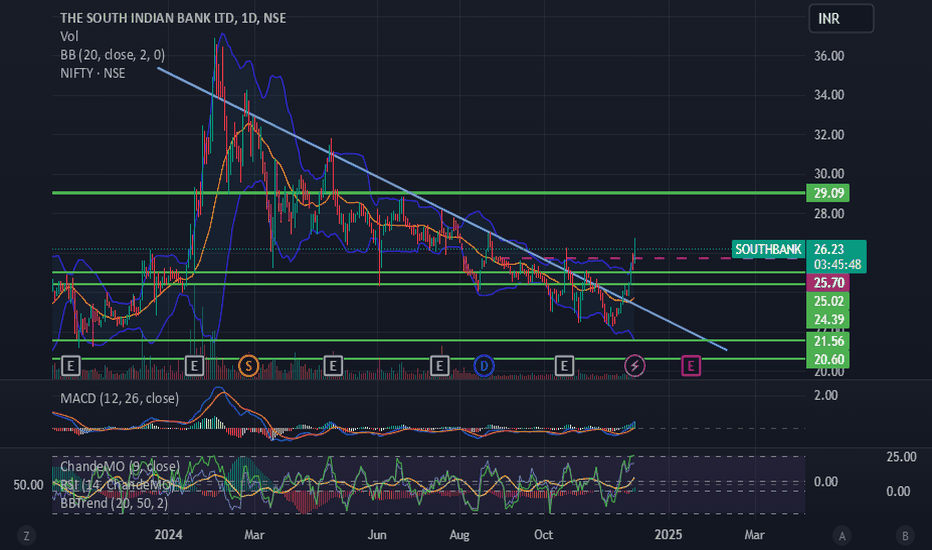Click the 2.00 MACD scale value

pos(826,395)
